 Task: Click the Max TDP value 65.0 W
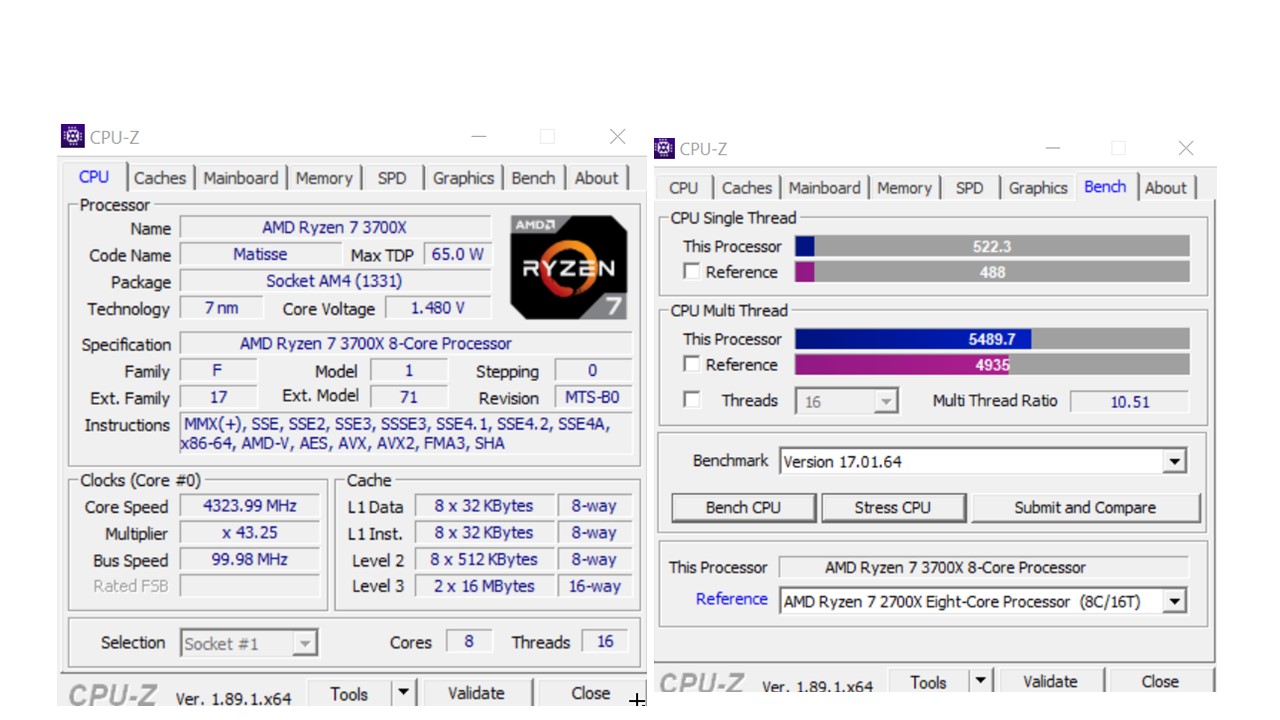458,254
